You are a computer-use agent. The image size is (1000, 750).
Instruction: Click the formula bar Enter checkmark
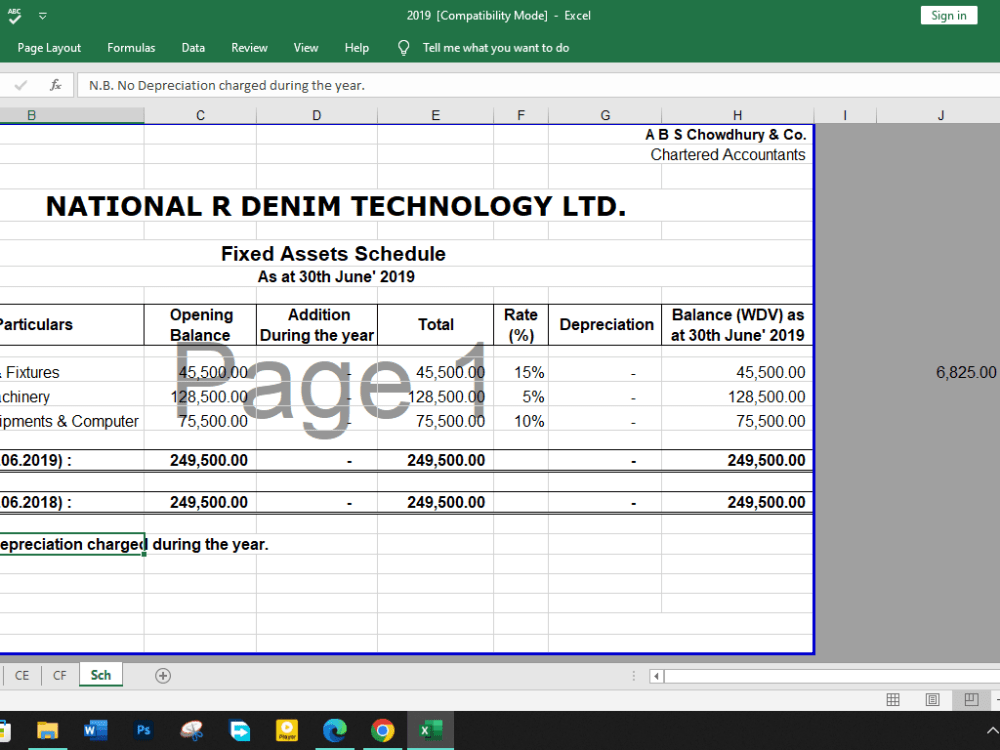coord(20,85)
